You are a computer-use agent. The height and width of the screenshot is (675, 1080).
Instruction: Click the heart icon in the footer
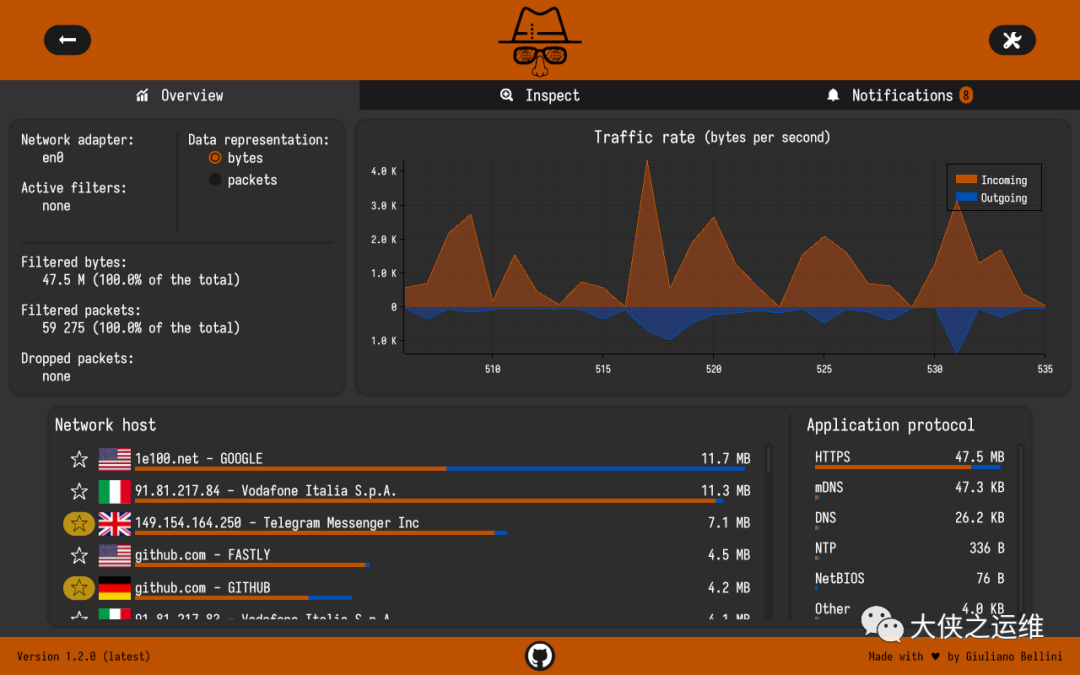coord(935,656)
